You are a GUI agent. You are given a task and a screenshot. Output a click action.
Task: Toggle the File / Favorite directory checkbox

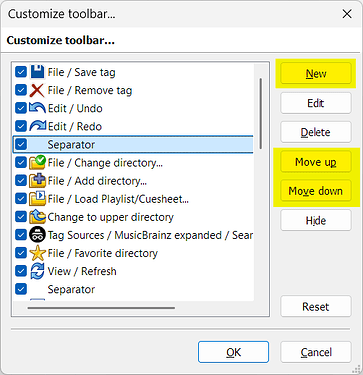coord(21,253)
